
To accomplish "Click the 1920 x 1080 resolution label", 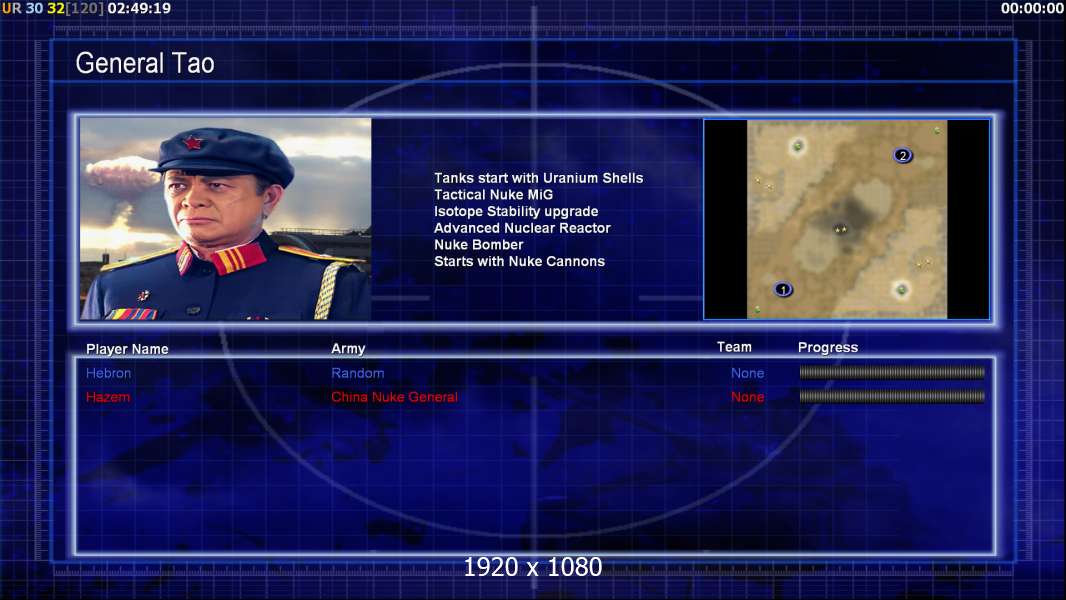I will pyautogui.click(x=533, y=567).
